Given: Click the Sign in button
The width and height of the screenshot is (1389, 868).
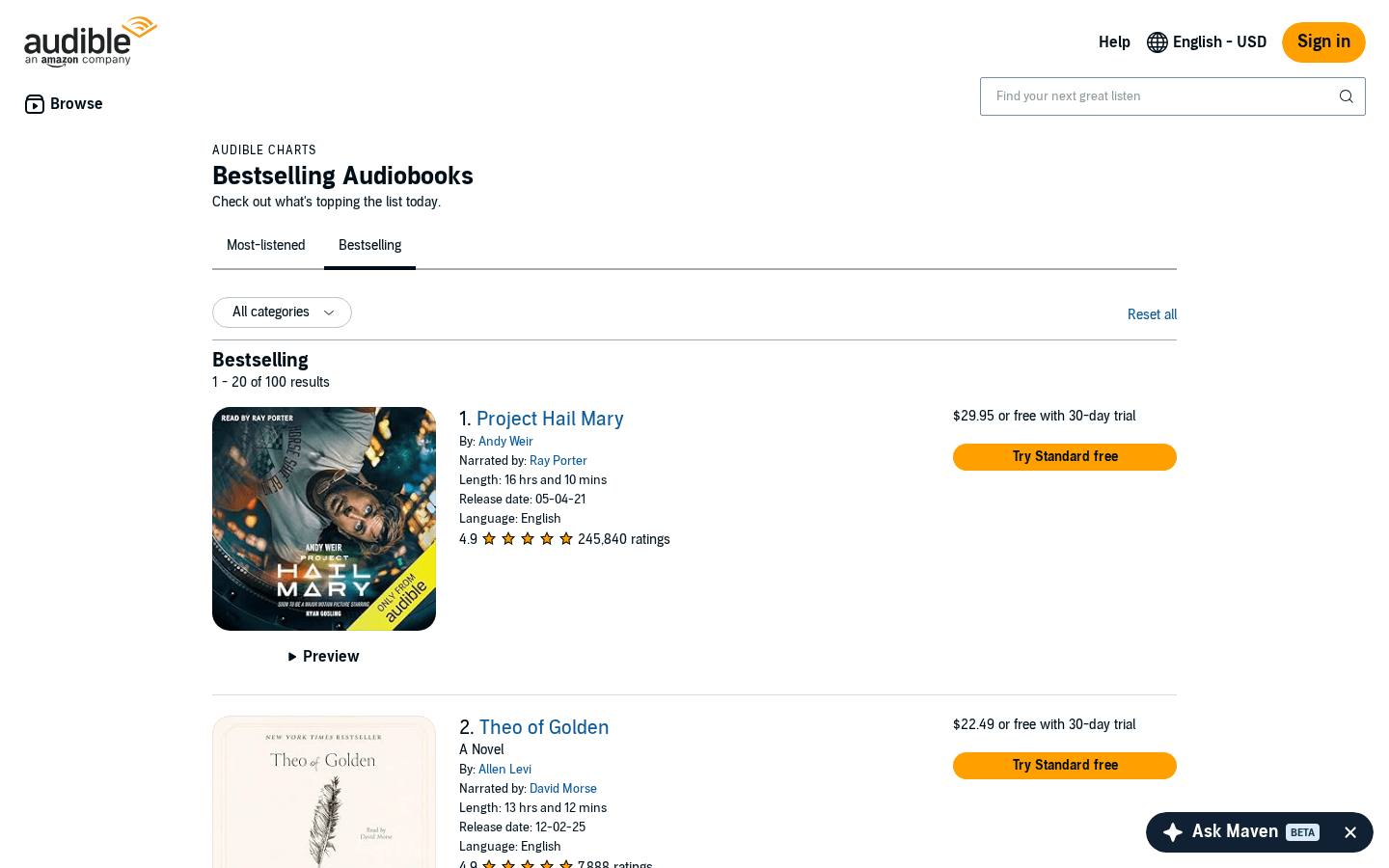Looking at the screenshot, I should (x=1323, y=42).
